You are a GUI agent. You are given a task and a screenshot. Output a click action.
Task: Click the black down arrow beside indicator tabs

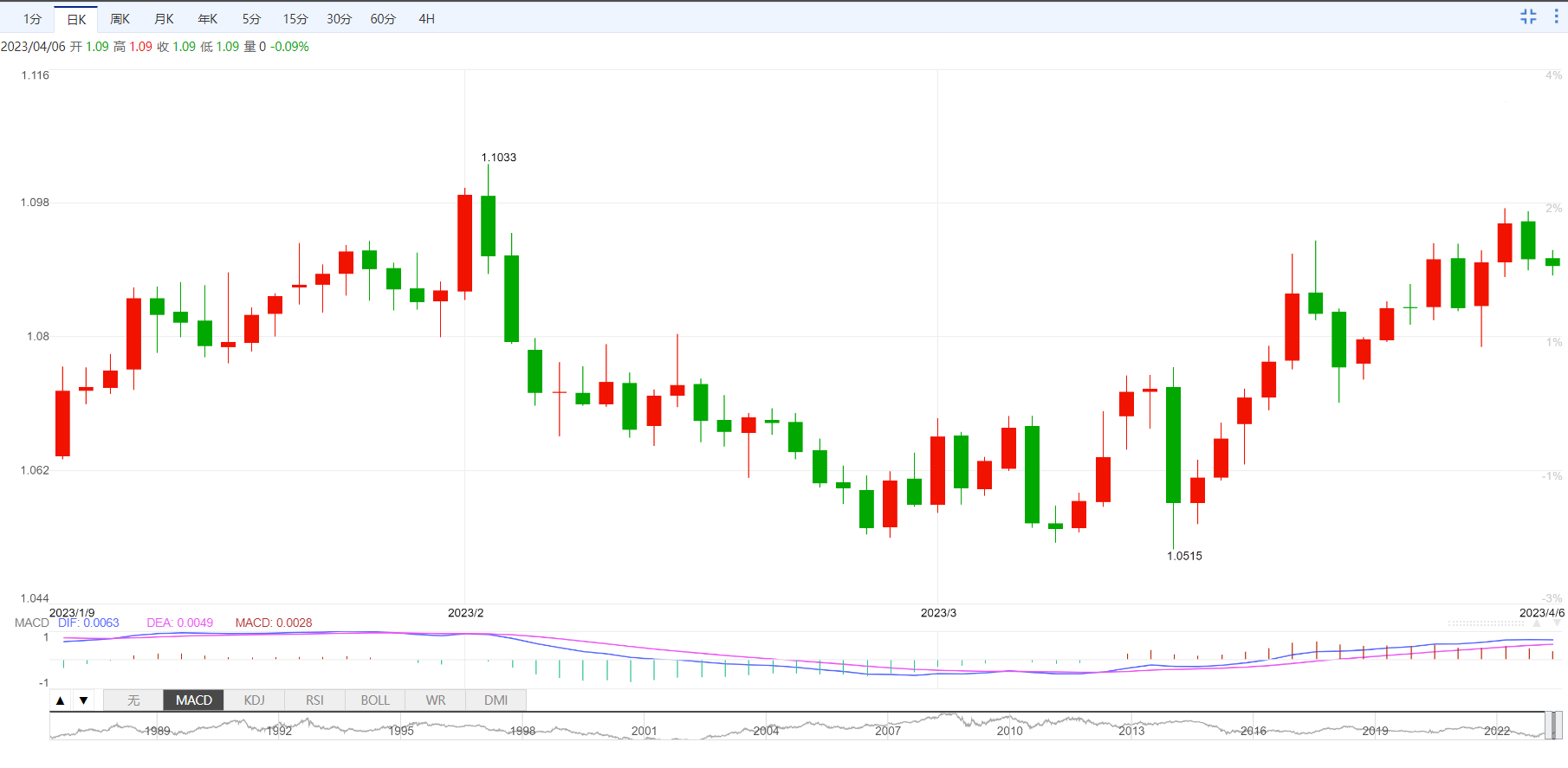pyautogui.click(x=83, y=700)
